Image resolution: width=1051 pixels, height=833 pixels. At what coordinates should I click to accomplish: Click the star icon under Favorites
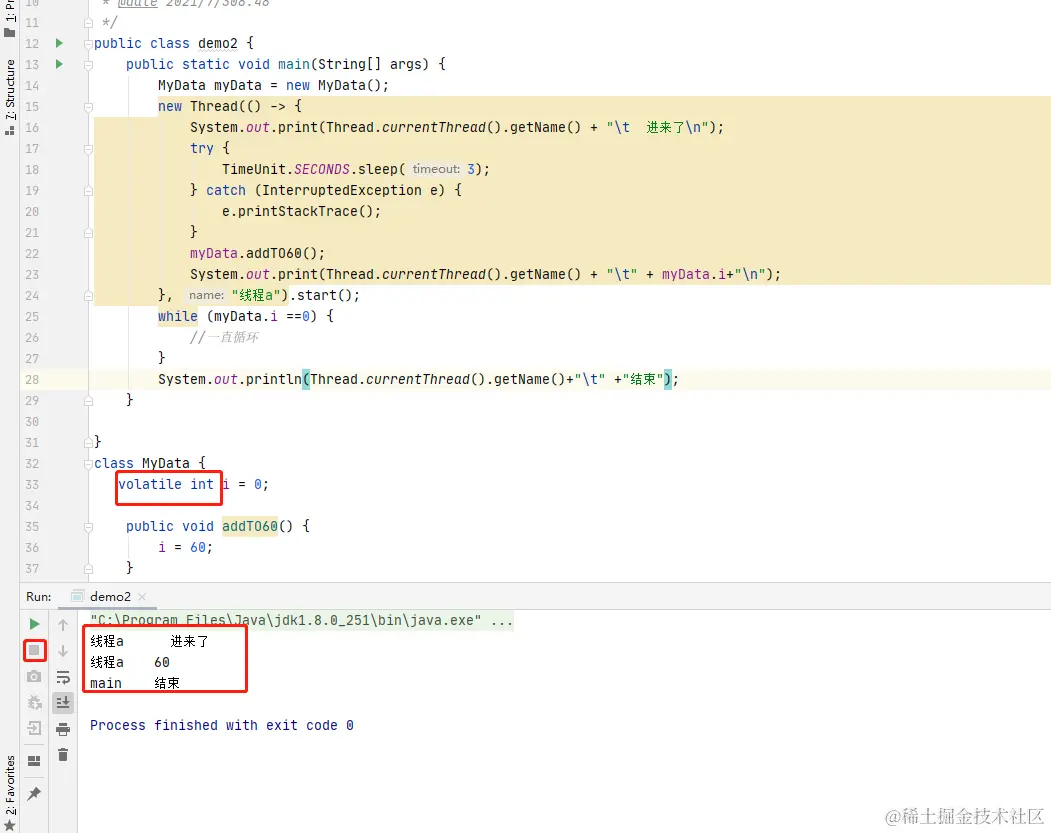[x=9, y=825]
